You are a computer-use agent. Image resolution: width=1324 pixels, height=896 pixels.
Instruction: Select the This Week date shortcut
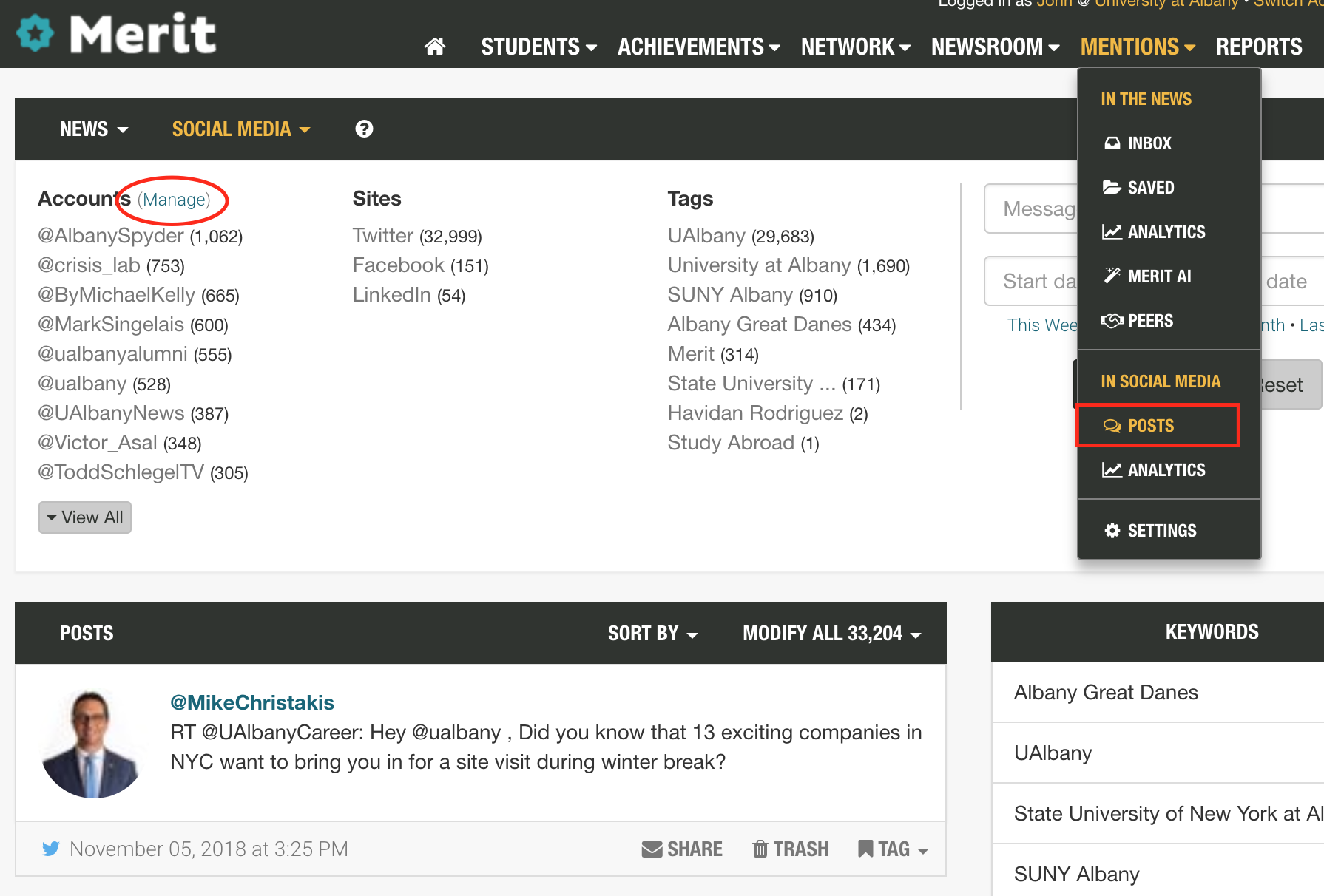[x=1043, y=325]
